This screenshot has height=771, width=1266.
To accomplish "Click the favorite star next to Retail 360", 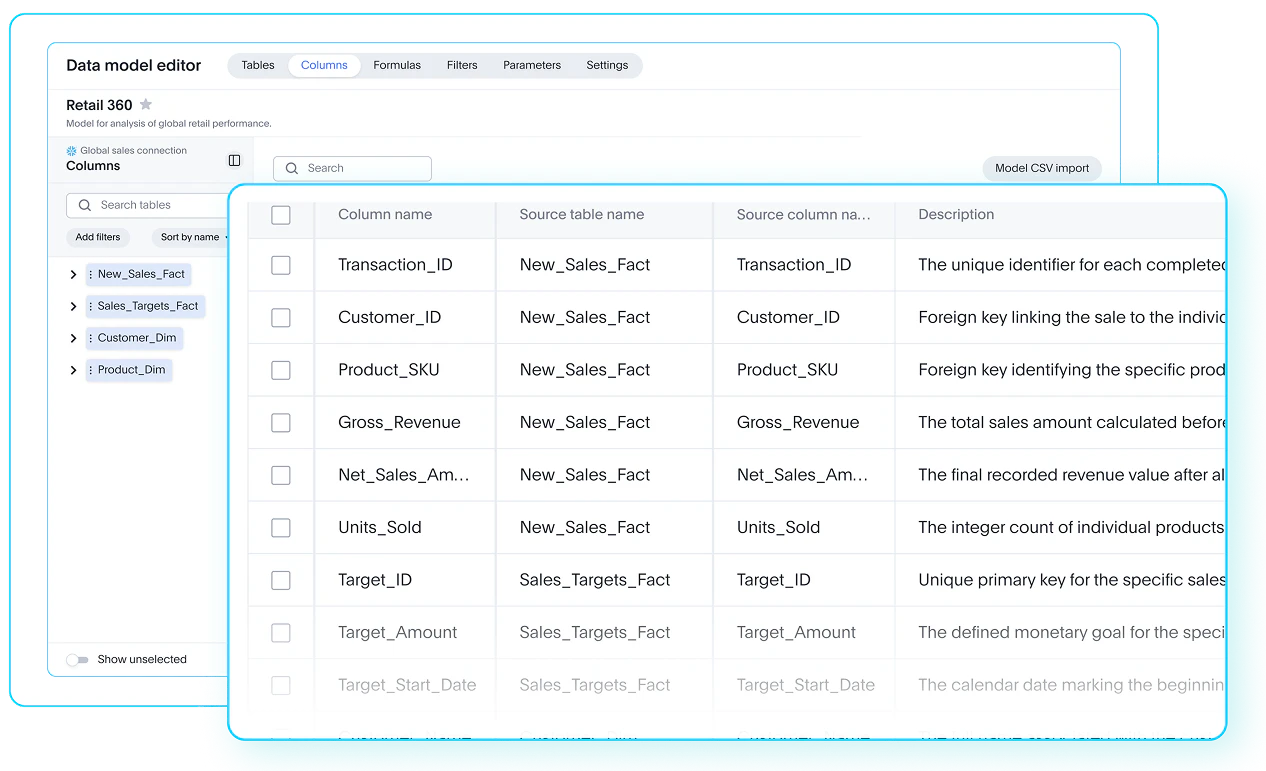I will click(x=146, y=104).
